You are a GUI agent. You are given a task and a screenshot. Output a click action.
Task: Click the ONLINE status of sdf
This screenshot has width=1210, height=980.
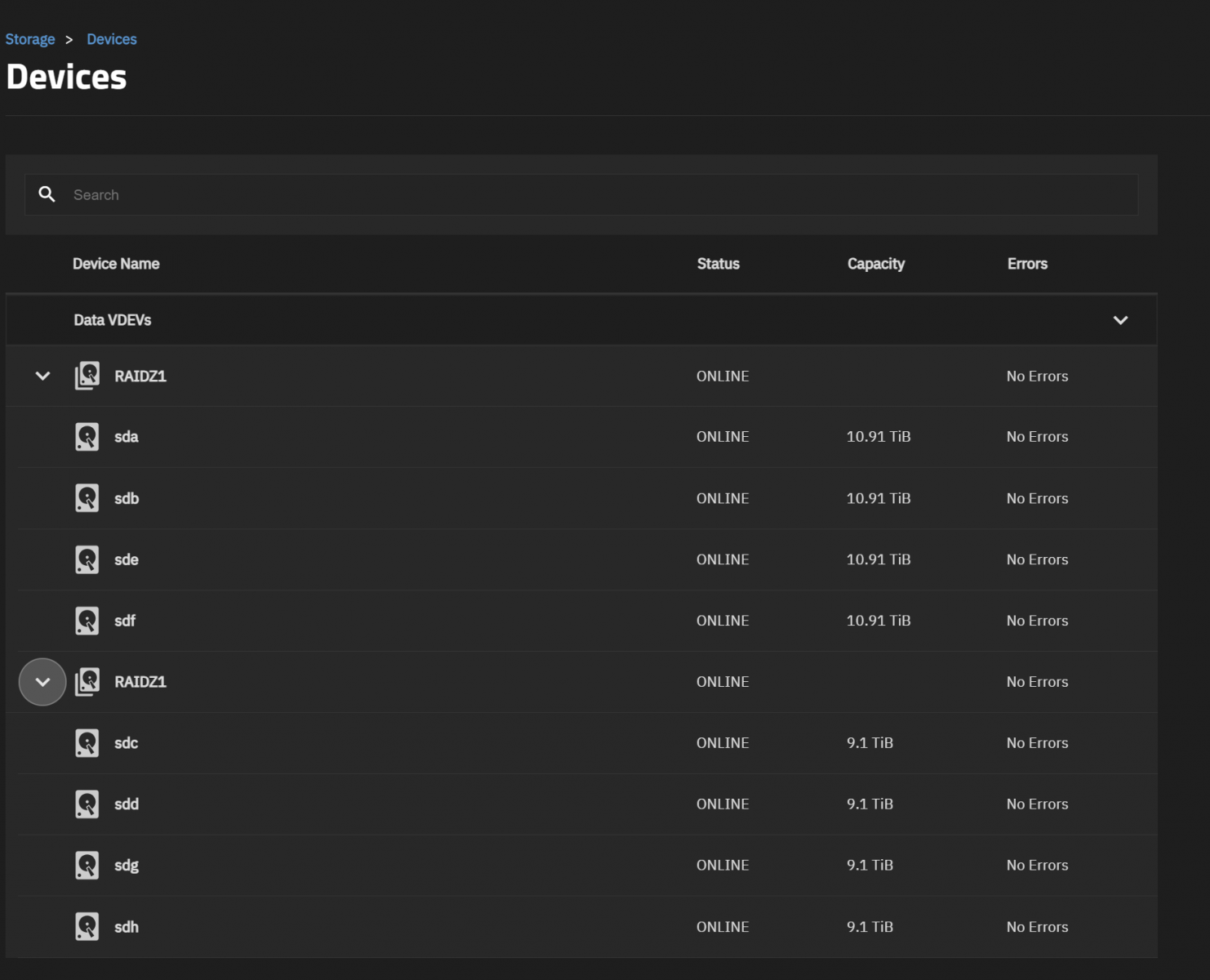pos(723,621)
